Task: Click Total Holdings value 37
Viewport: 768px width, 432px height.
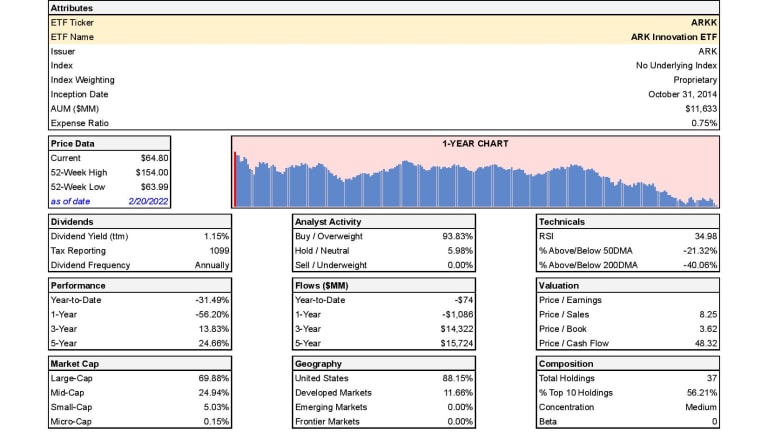Action: coord(712,378)
